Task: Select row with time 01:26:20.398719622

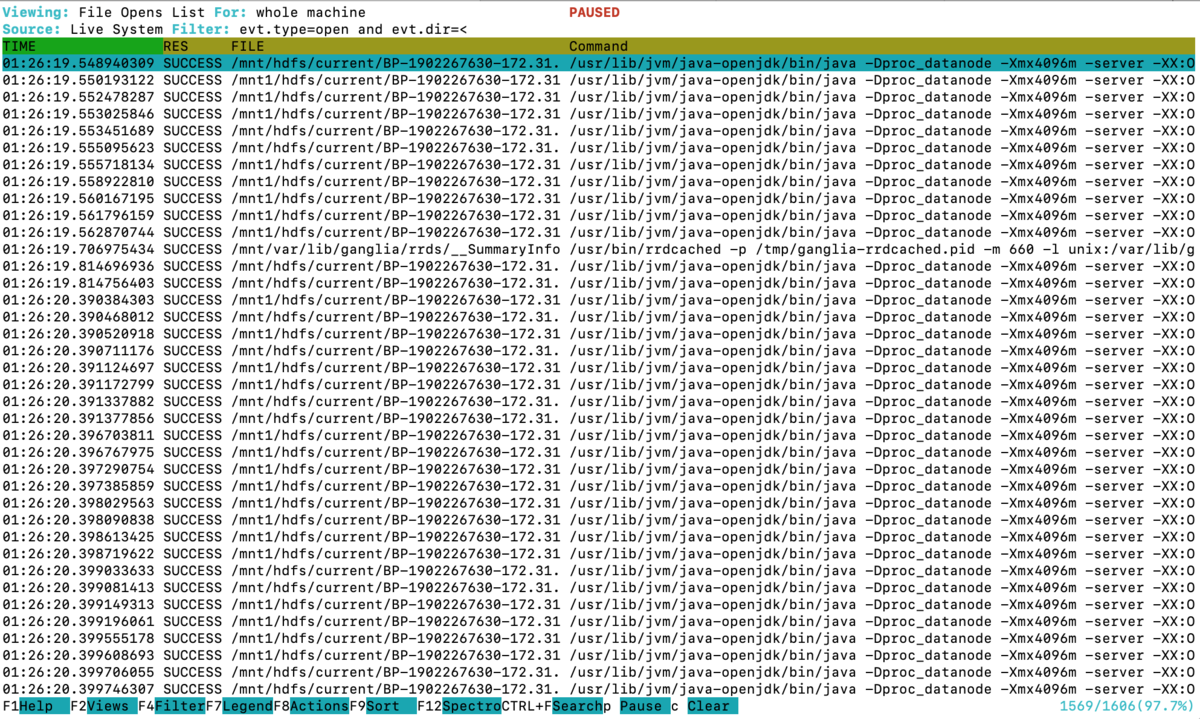Action: click(600, 554)
